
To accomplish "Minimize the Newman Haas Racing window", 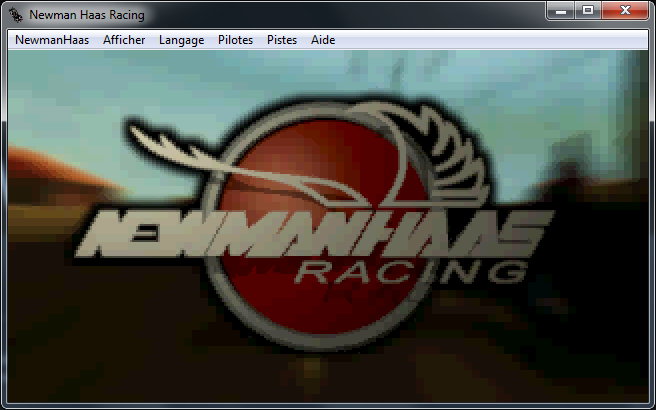I will click(561, 10).
